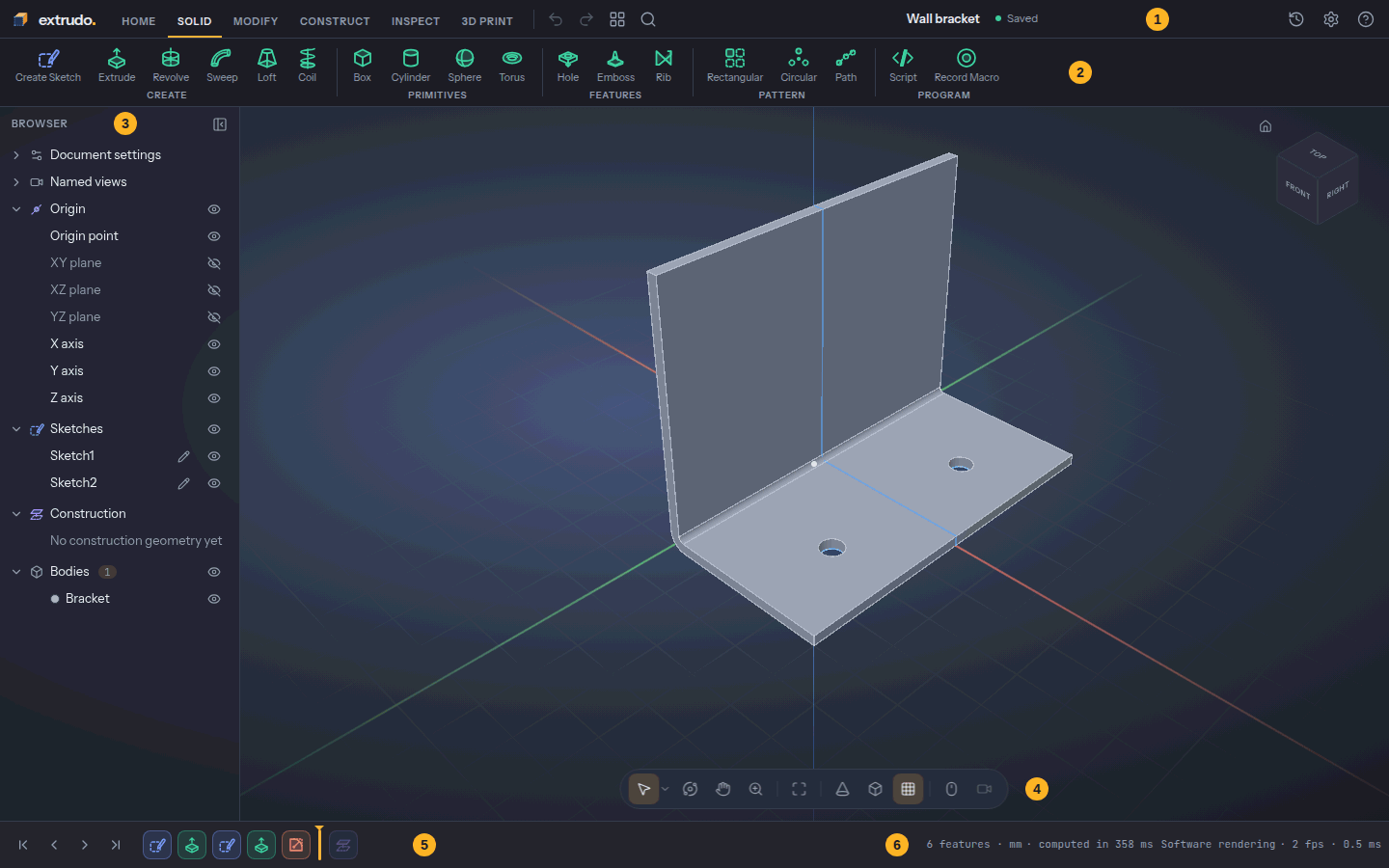1389x868 pixels.
Task: Open the Script editor
Action: [903, 66]
